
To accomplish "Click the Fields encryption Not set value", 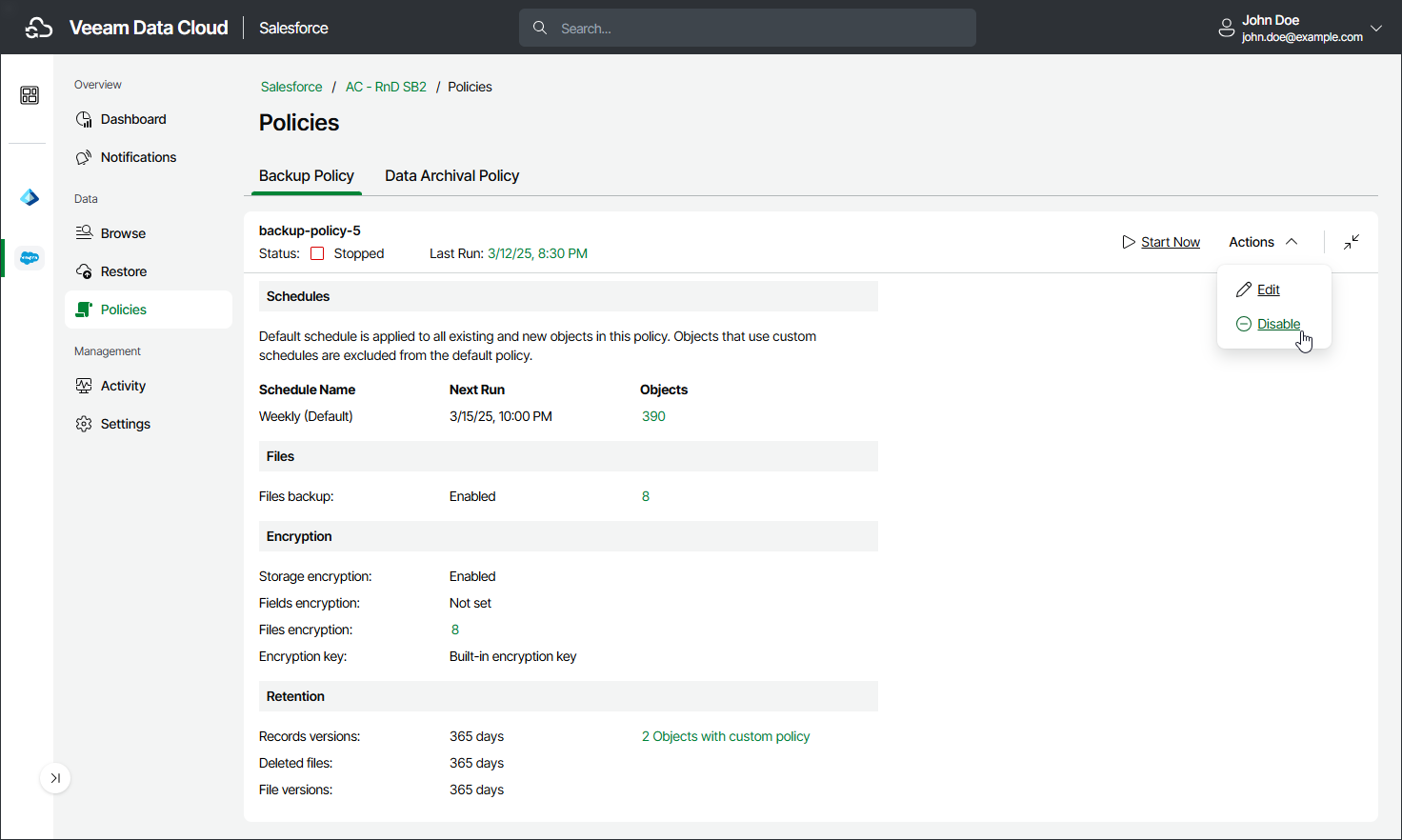I will coord(471,603).
